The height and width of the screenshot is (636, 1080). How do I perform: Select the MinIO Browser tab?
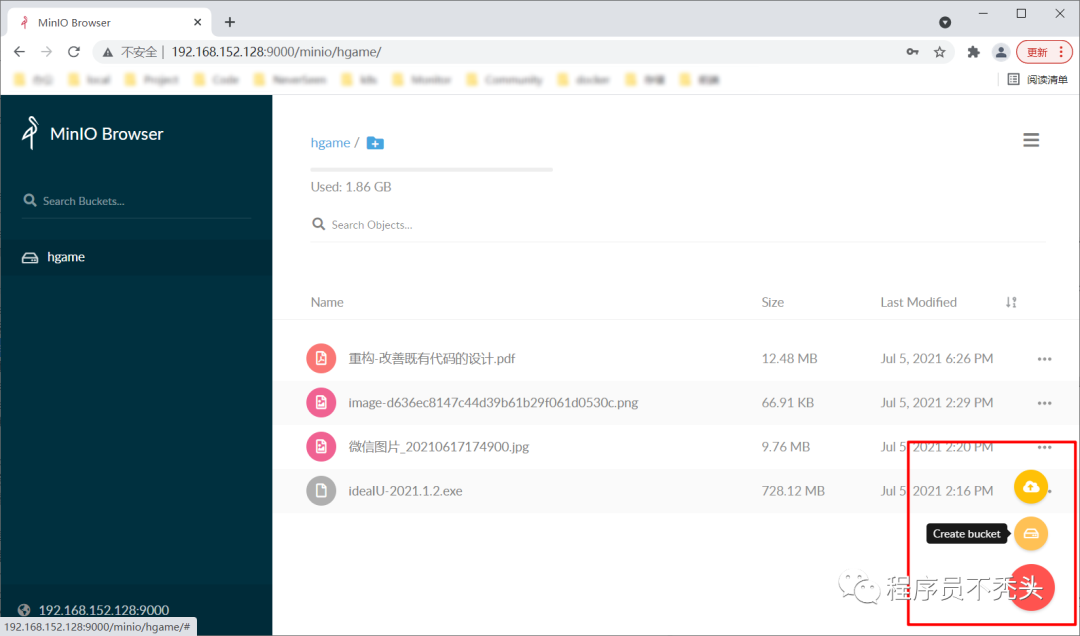point(110,22)
